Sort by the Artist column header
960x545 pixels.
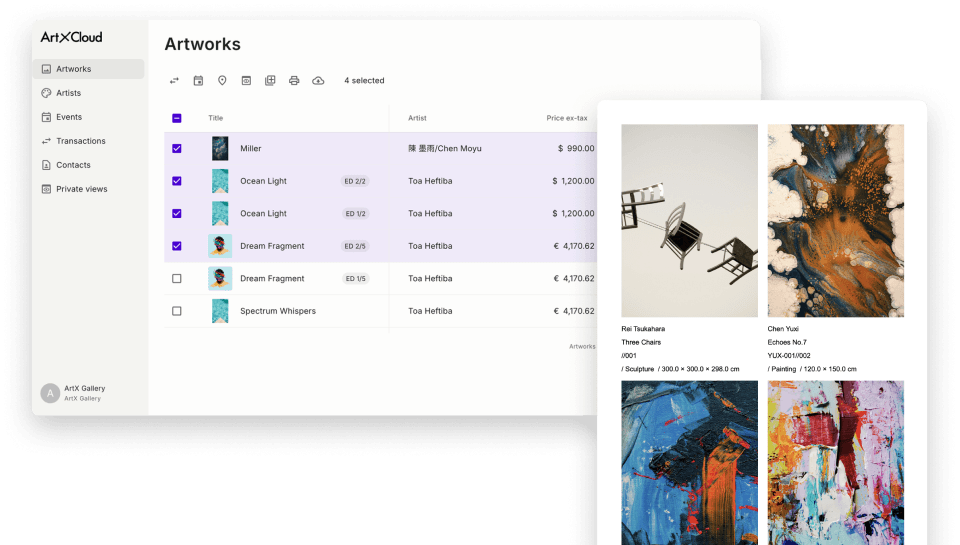(x=418, y=118)
